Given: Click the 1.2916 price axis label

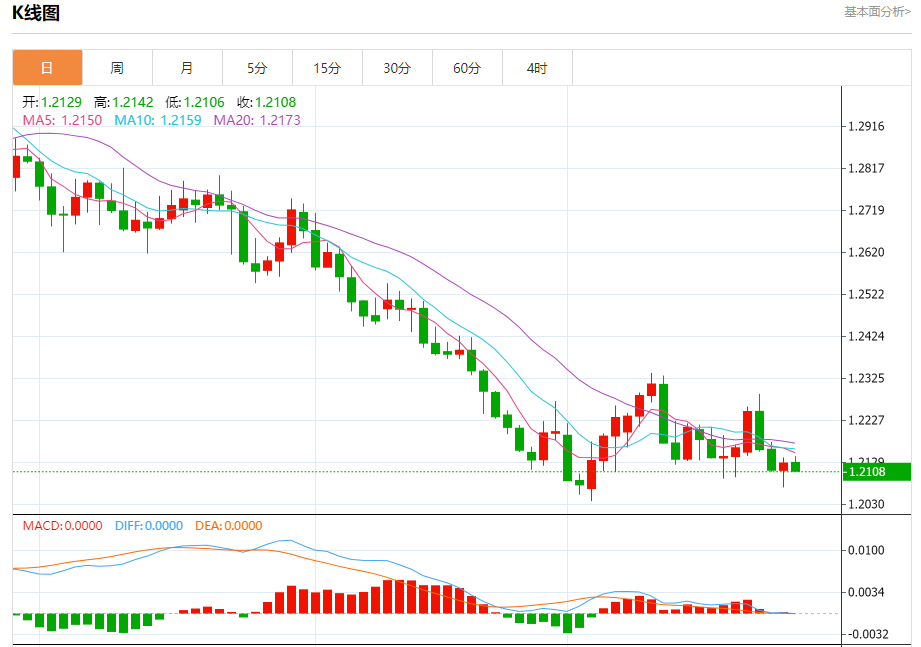Looking at the screenshot, I should (x=866, y=126).
